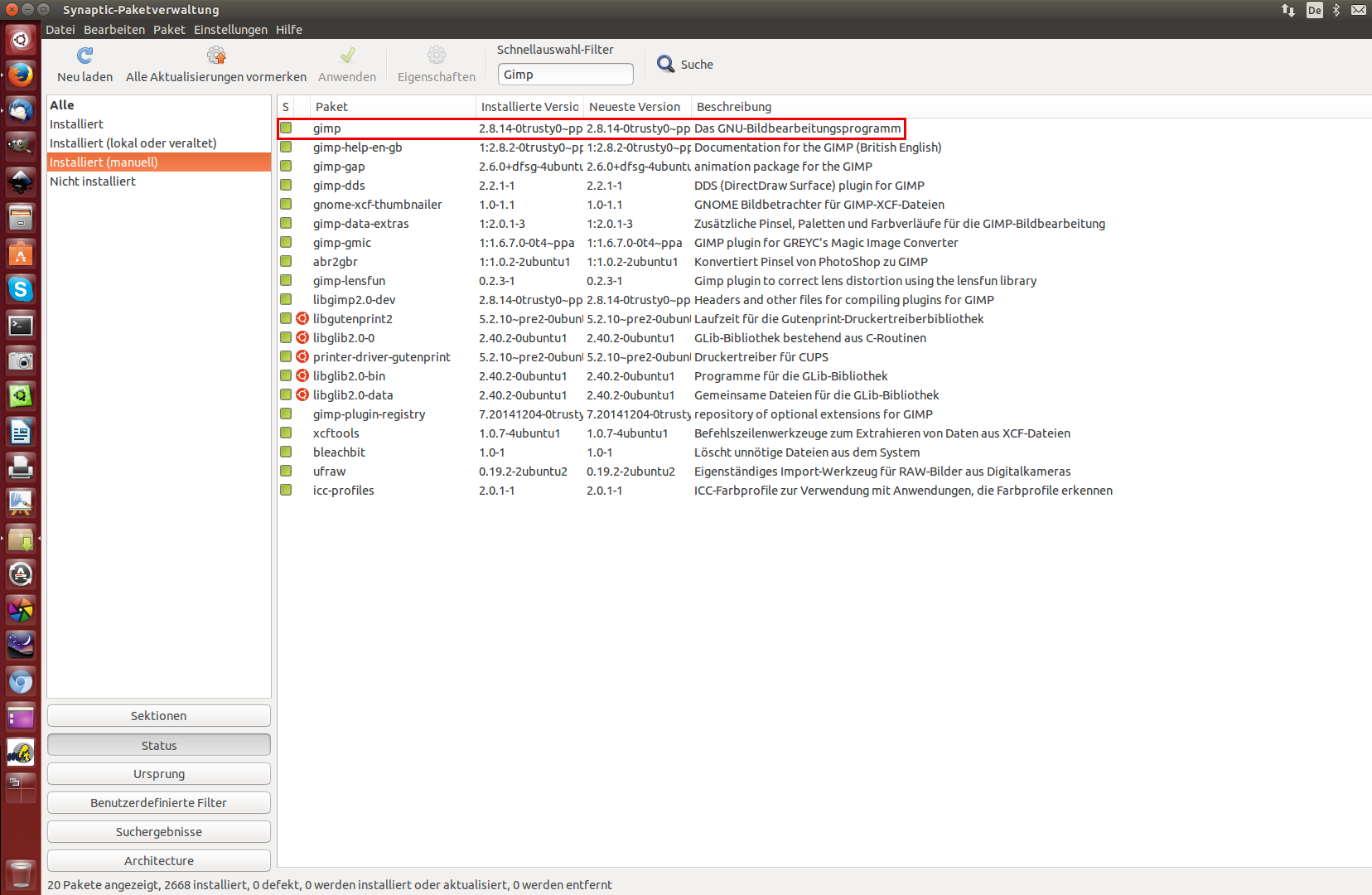Toggle status checkbox for ufraw package
Screen dimensions: 1372x895
[286, 472]
